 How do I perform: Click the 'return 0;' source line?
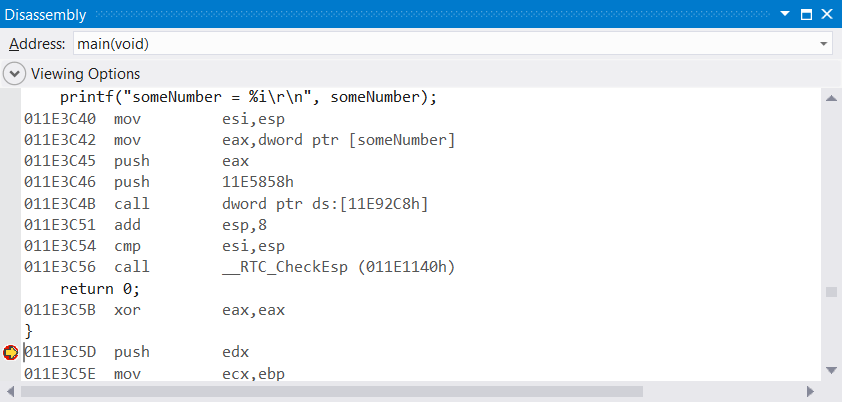pos(100,288)
